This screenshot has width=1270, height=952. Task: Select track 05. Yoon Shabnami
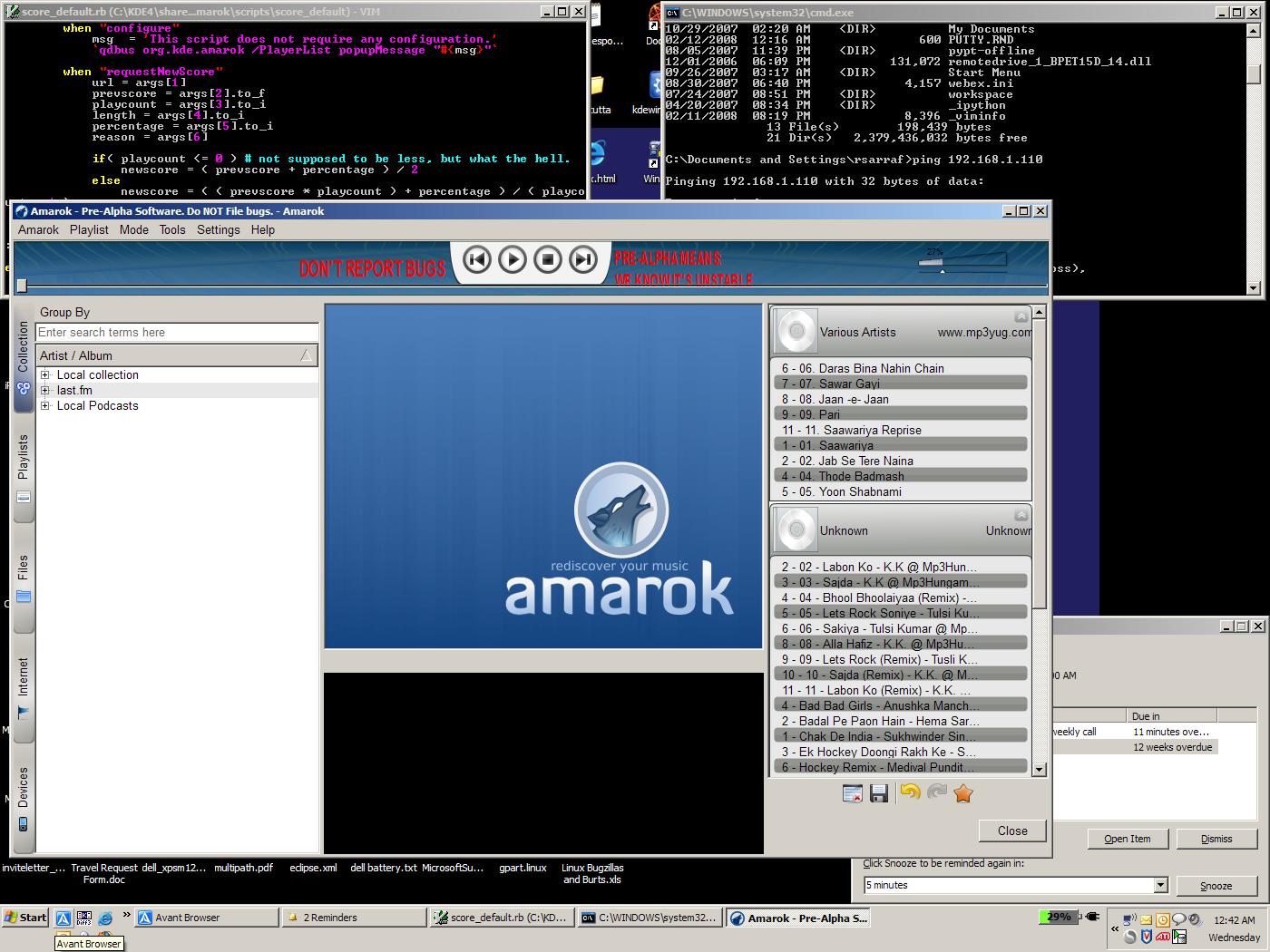click(x=903, y=491)
